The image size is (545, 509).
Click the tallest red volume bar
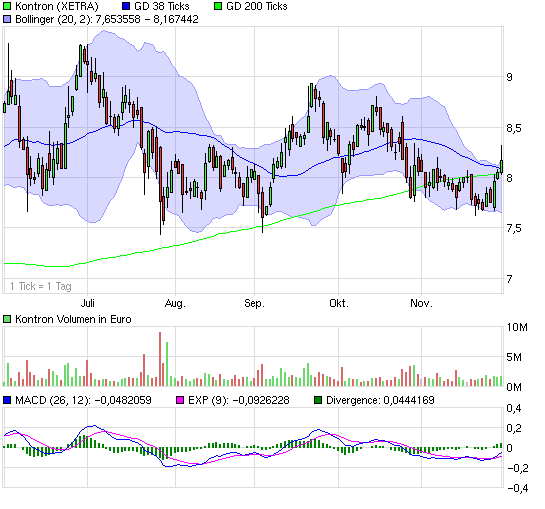click(160, 359)
